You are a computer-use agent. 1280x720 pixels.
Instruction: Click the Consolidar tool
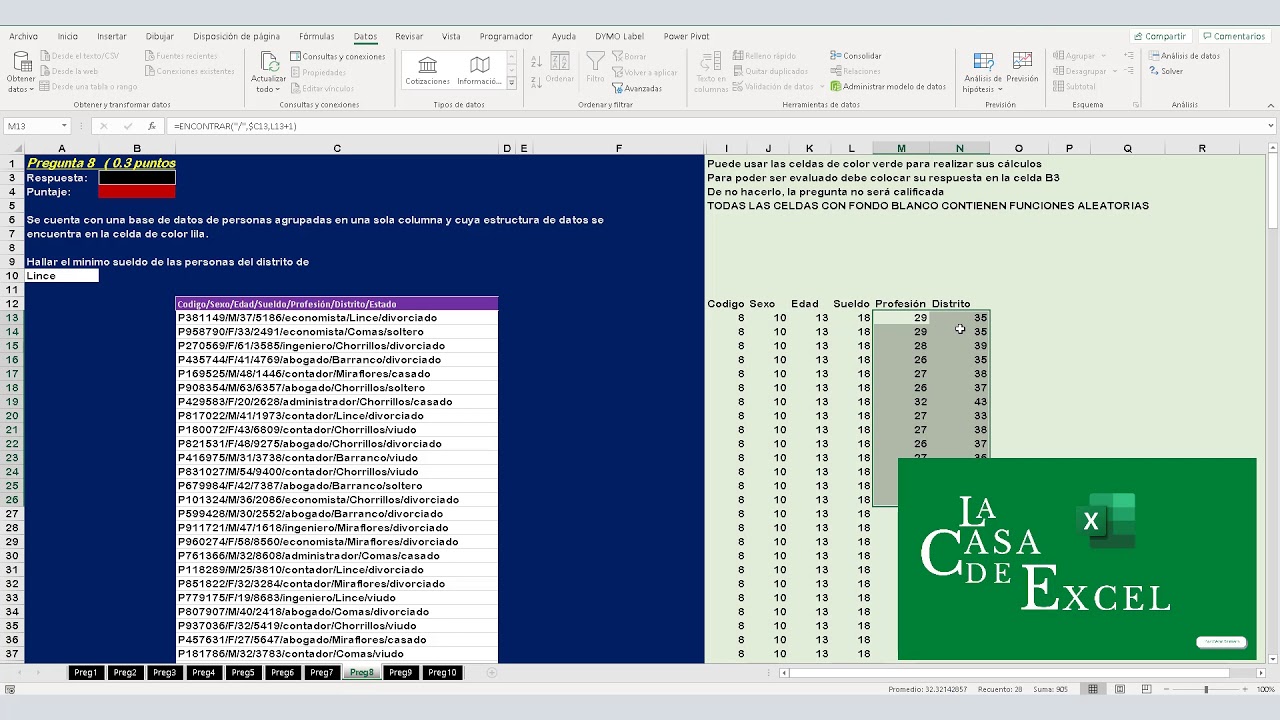click(856, 56)
